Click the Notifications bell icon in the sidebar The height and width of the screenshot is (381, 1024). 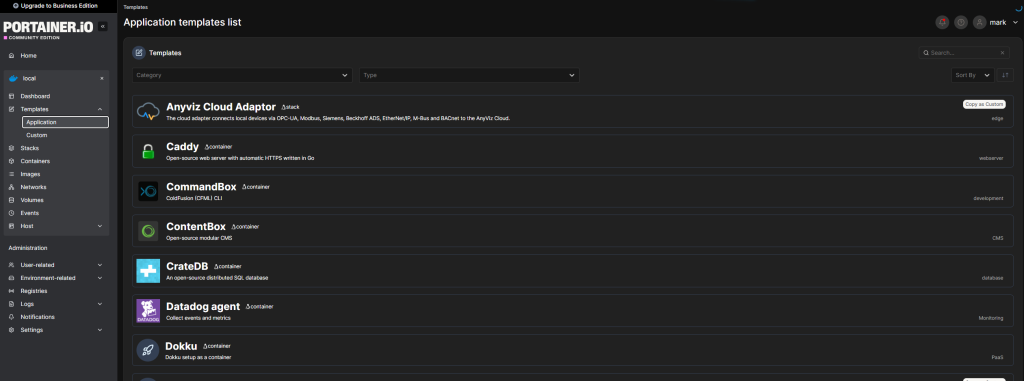click(11, 317)
